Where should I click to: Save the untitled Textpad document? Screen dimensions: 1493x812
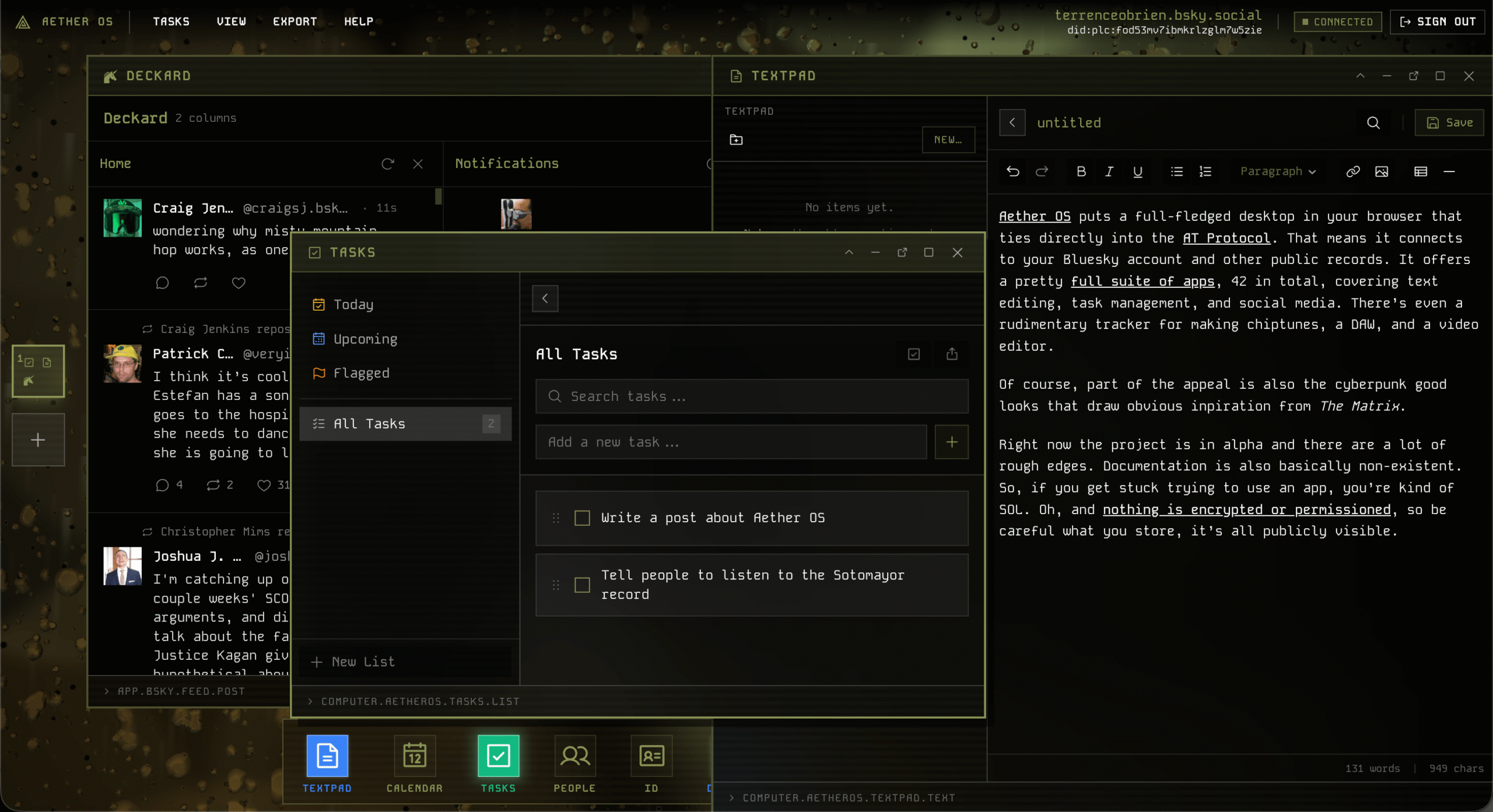(x=1449, y=122)
